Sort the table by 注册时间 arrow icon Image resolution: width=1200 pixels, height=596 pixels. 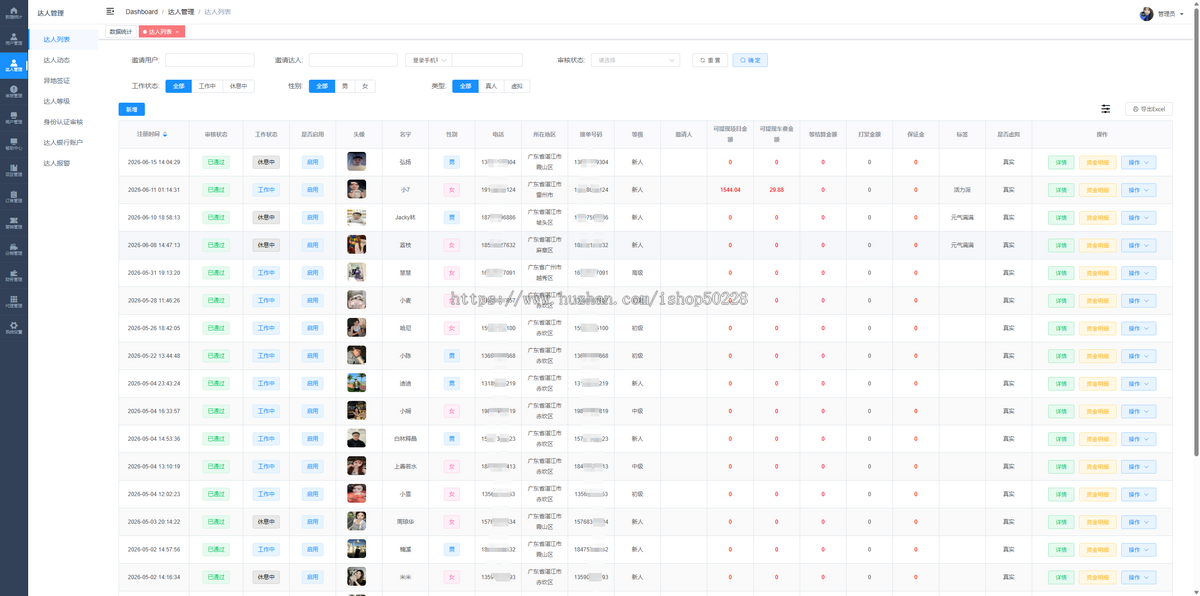click(166, 134)
